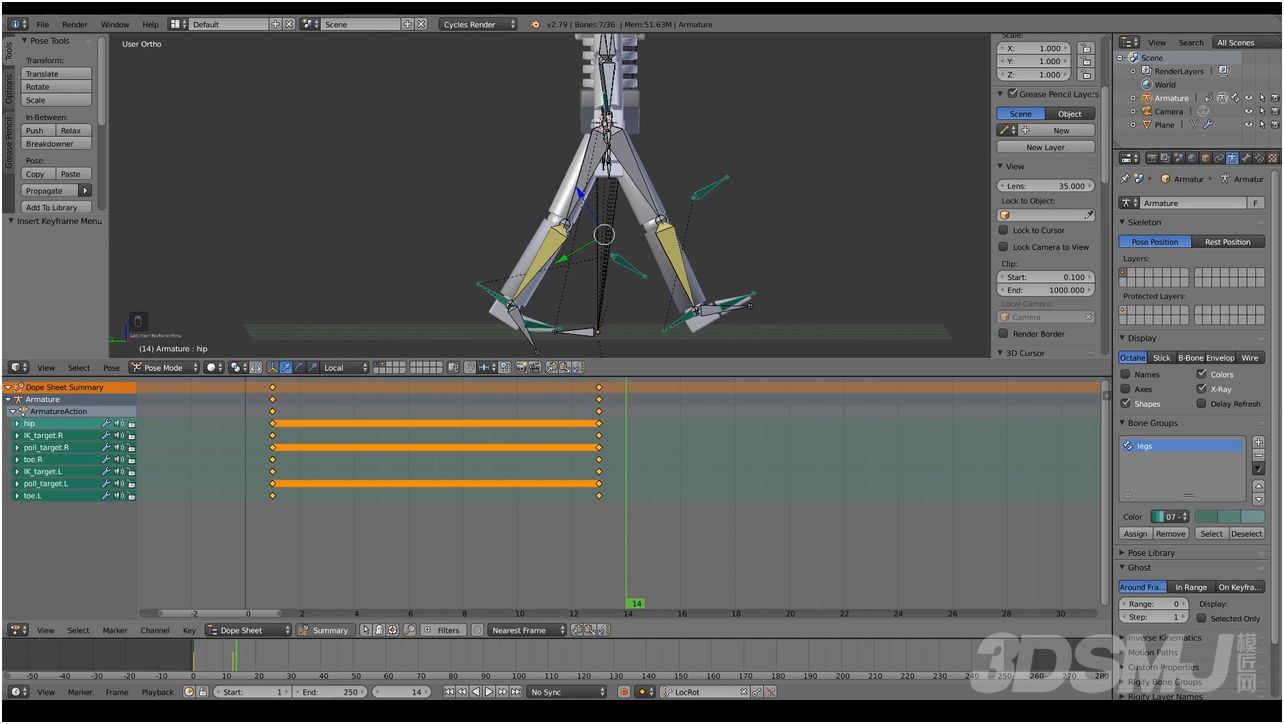Open the Pose menu in 3D view header

coord(111,368)
